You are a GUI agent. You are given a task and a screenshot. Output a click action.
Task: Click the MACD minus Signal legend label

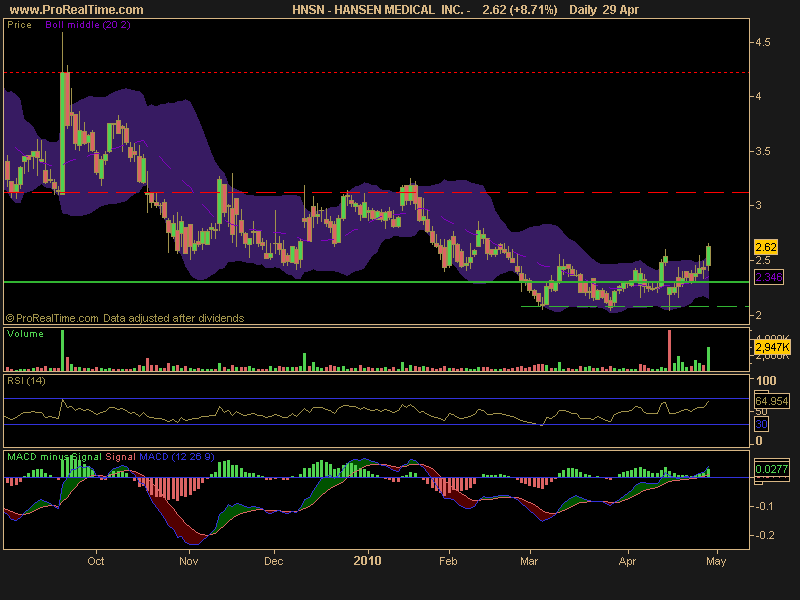(x=55, y=457)
